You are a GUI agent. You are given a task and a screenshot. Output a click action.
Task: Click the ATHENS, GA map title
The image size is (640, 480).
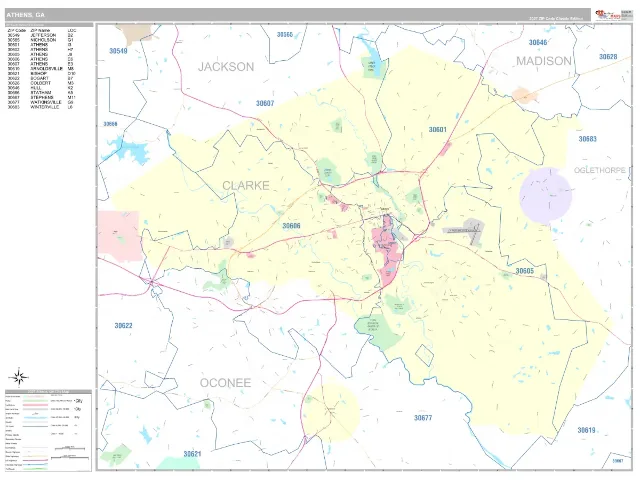(x=26, y=15)
